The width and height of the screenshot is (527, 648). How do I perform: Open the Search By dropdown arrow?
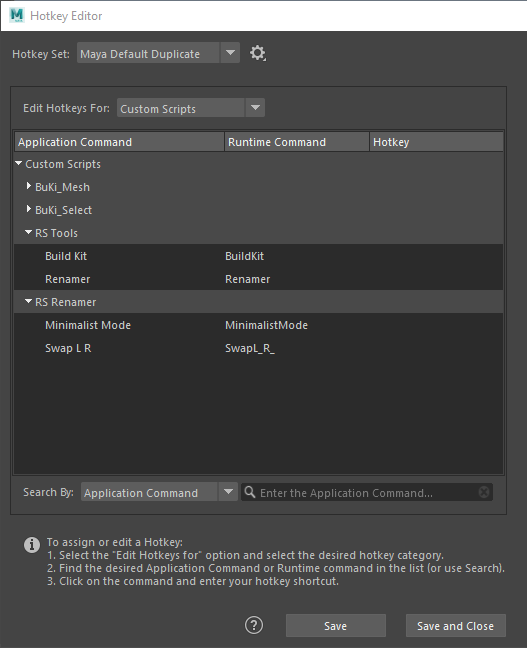click(228, 492)
